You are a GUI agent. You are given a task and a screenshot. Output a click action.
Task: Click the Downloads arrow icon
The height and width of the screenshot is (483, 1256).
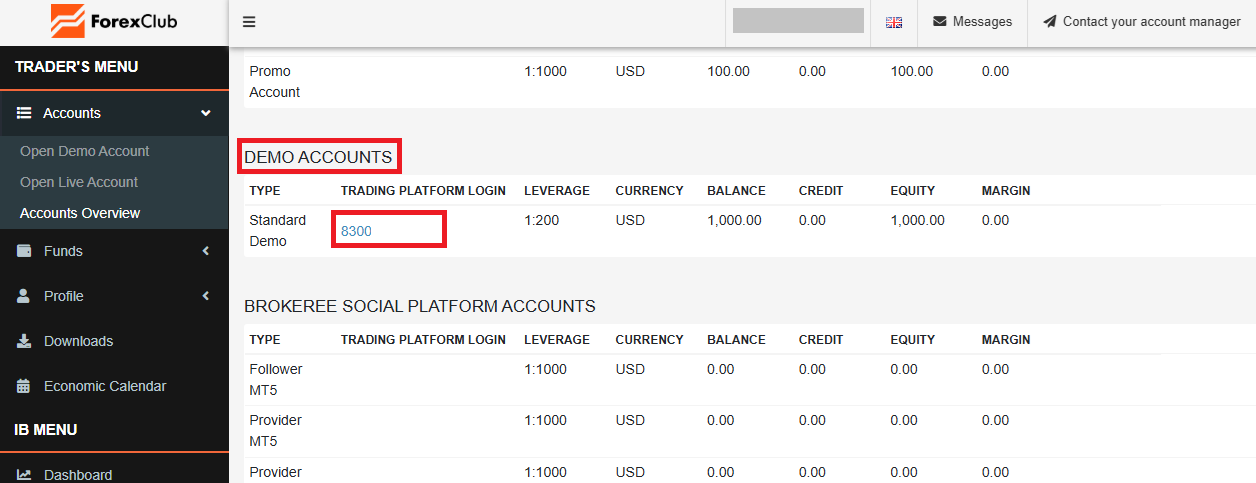coord(24,341)
